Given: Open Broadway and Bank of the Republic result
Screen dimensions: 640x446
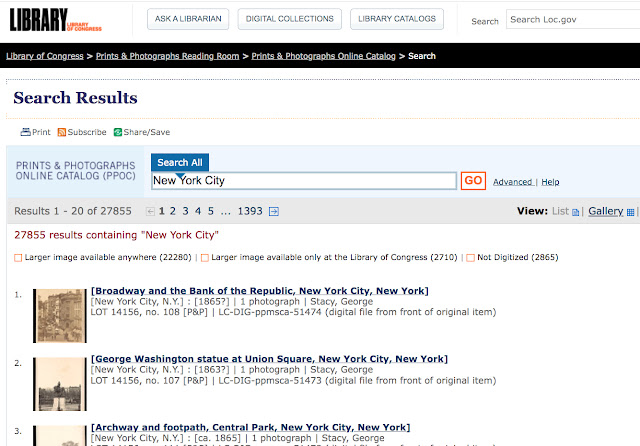Looking at the screenshot, I should coord(260,291).
